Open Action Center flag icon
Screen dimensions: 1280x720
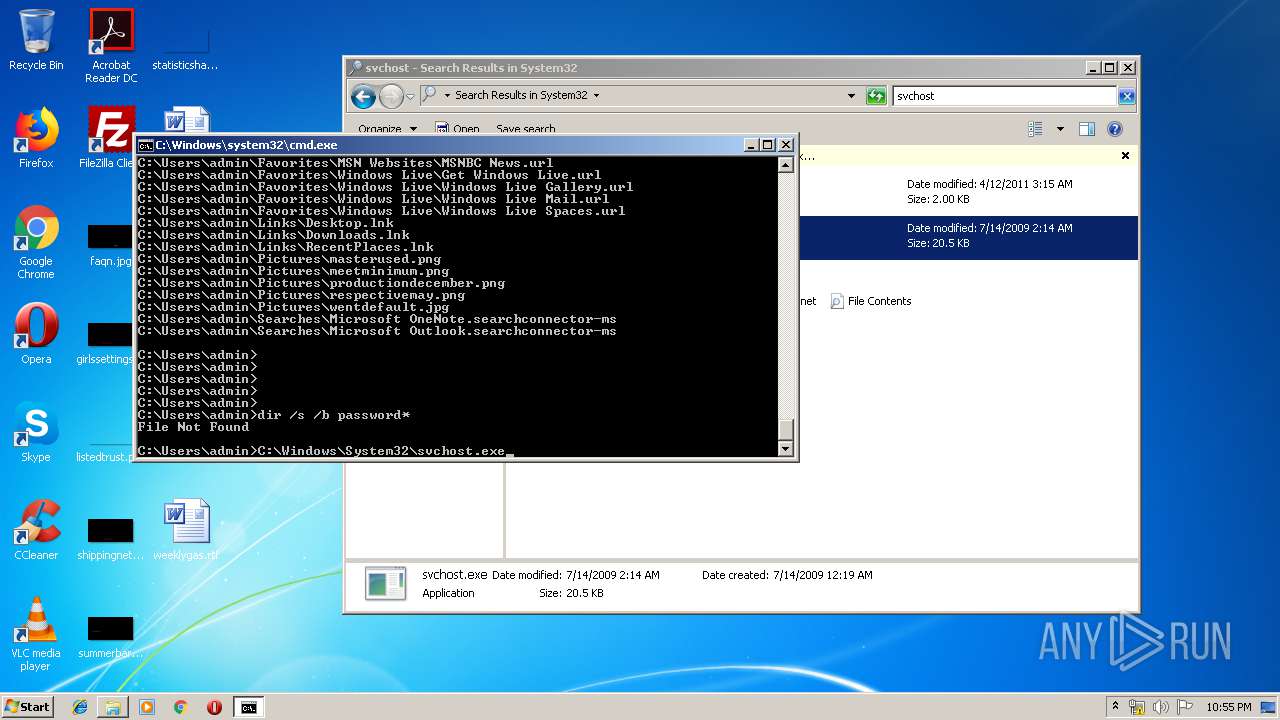(1184, 707)
